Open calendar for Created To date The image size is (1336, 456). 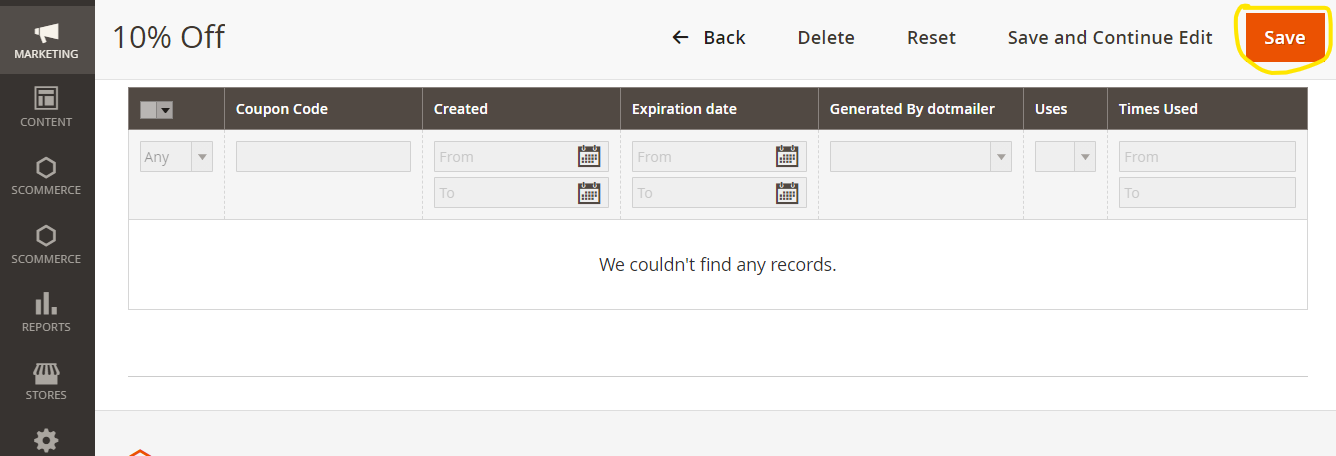coord(589,193)
